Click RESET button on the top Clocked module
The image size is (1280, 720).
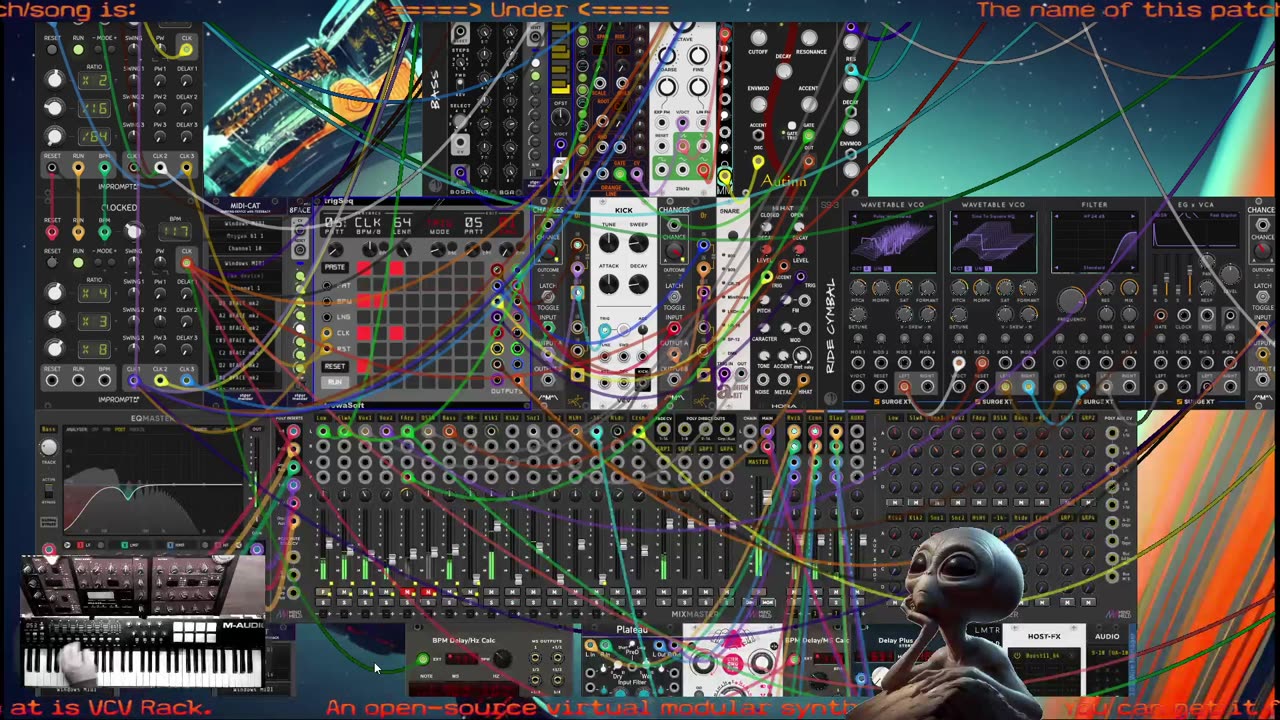tap(52, 50)
